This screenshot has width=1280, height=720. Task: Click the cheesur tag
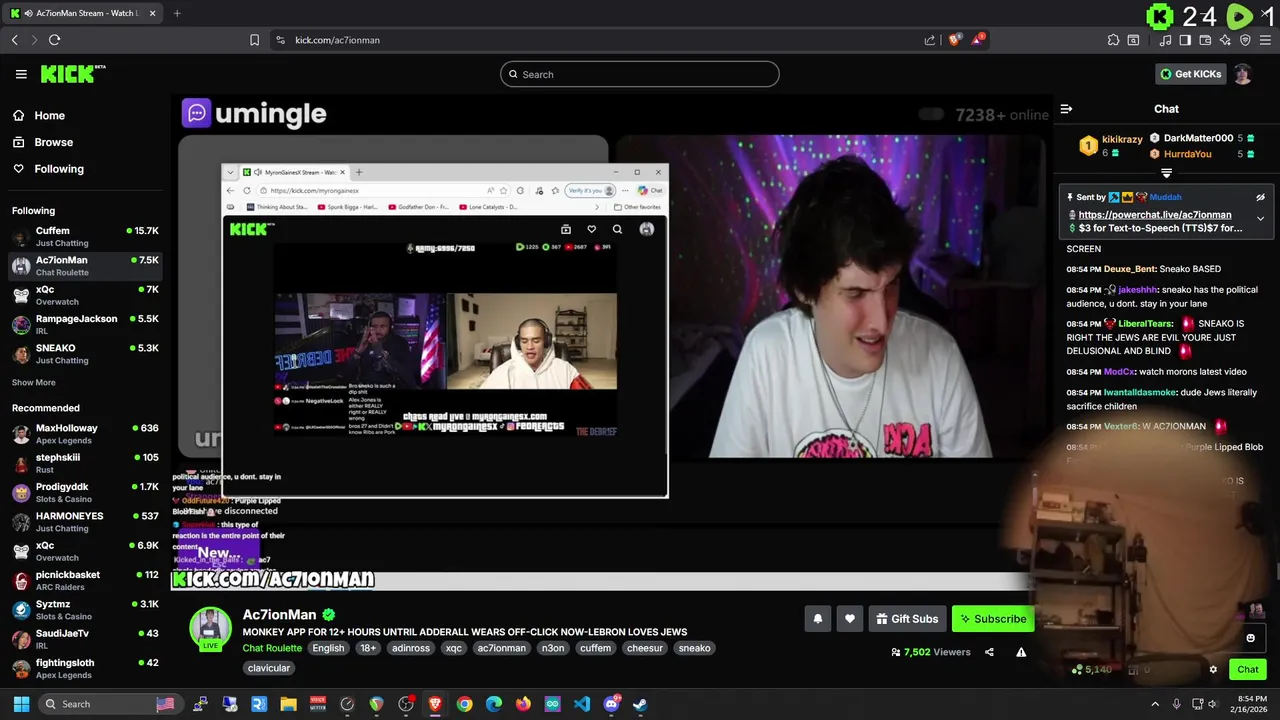tap(645, 648)
